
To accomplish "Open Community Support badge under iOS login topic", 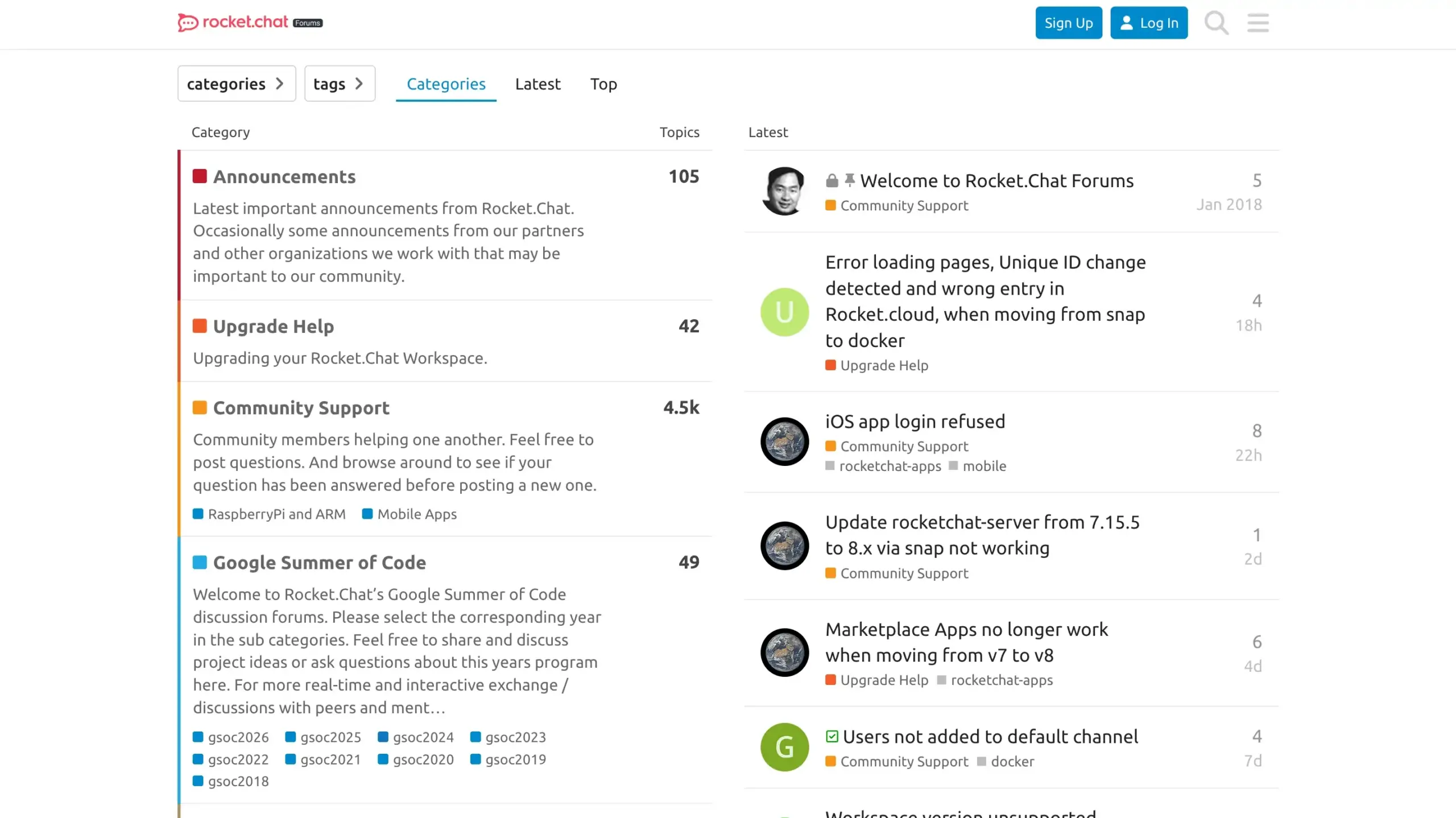I will click(x=897, y=447).
